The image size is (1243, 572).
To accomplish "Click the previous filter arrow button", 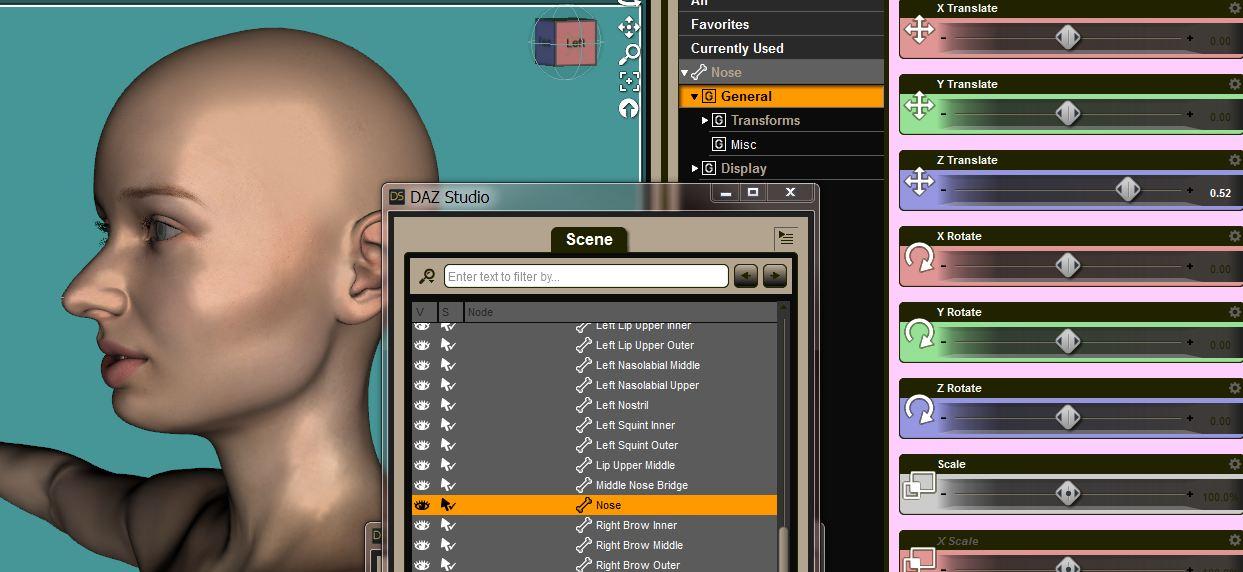I will 746,276.
